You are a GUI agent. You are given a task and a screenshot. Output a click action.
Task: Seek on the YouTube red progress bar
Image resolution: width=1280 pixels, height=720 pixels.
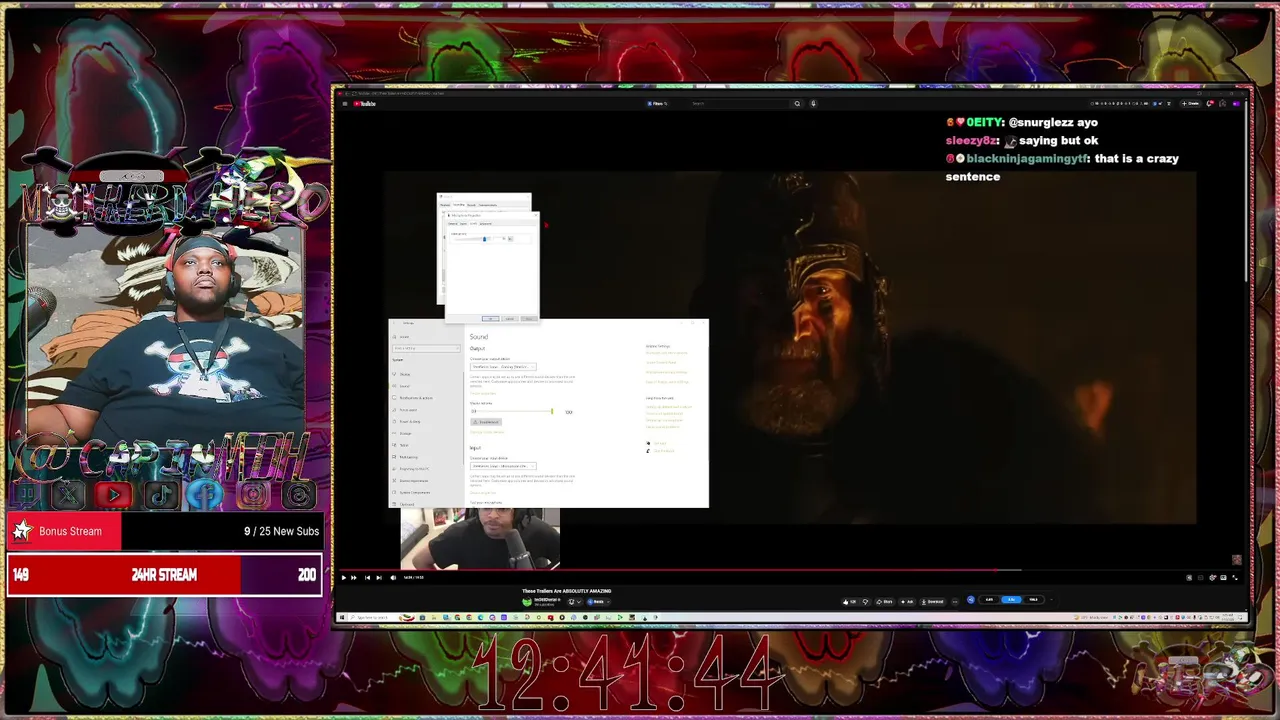pos(790,569)
